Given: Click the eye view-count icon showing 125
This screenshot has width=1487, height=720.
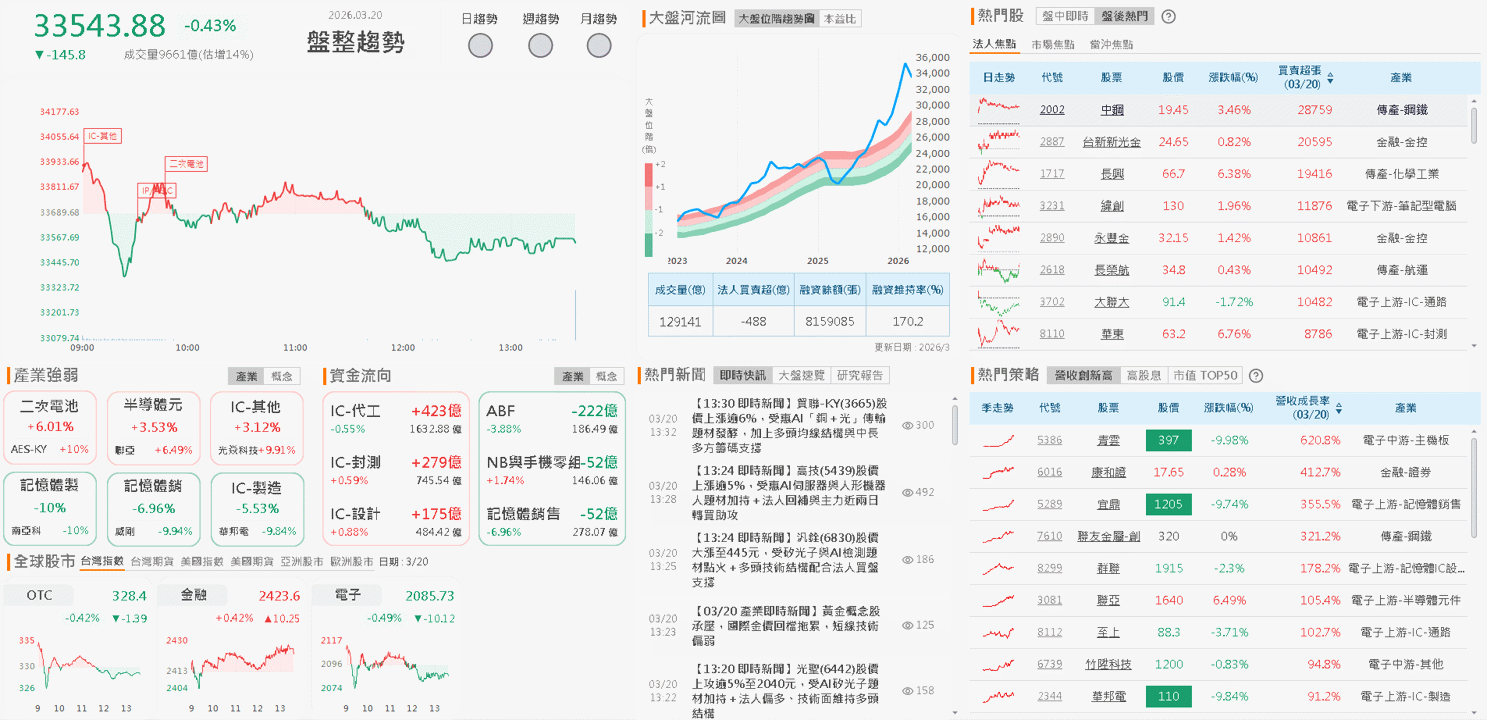Looking at the screenshot, I should click(907, 625).
